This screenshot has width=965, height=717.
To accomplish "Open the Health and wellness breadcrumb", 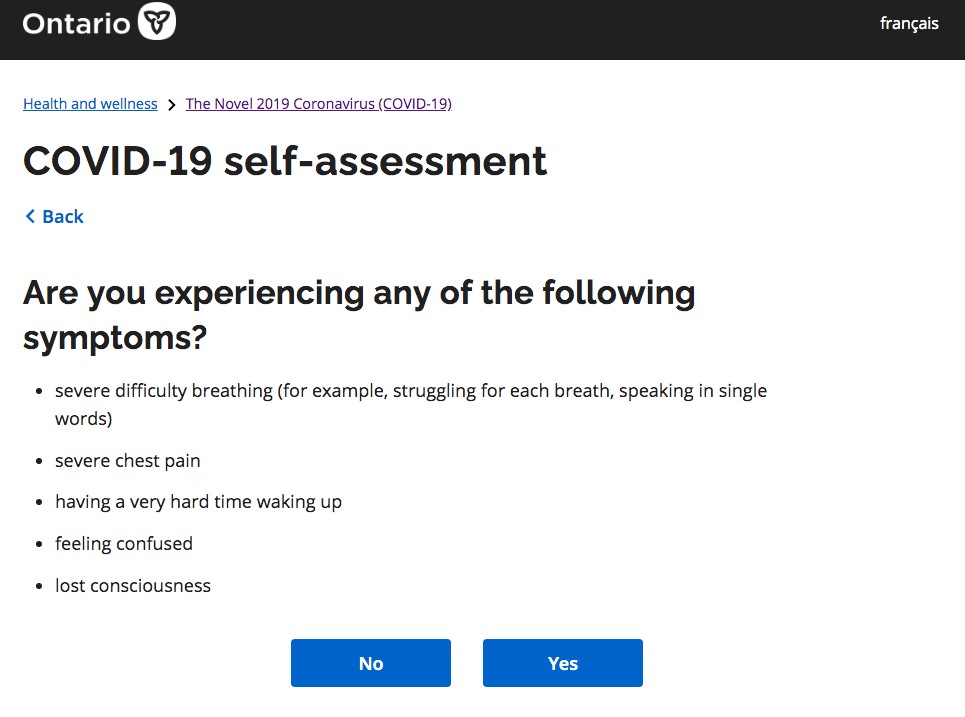I will [90, 103].
